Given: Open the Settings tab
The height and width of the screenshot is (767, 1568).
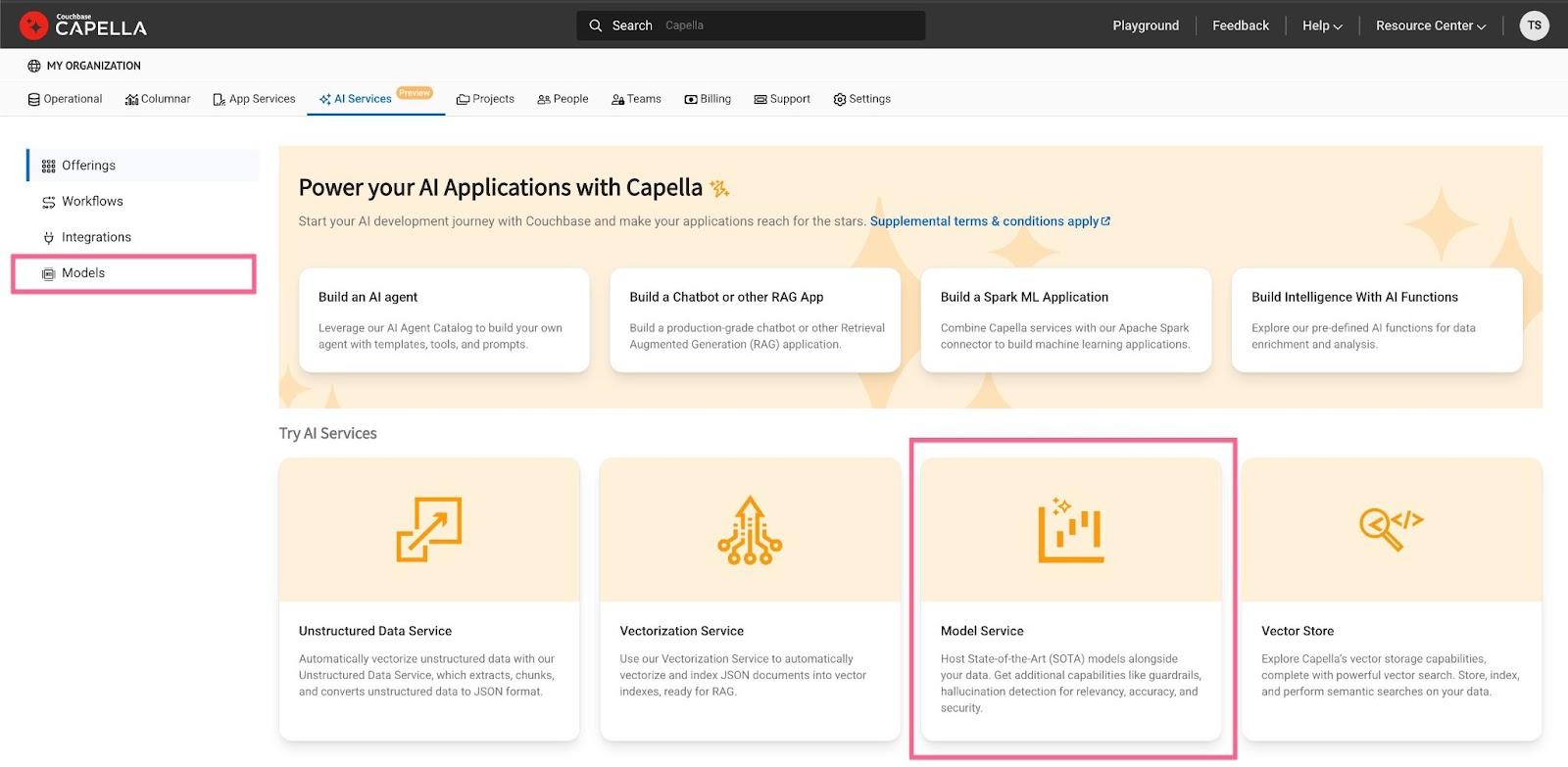Looking at the screenshot, I should [861, 99].
